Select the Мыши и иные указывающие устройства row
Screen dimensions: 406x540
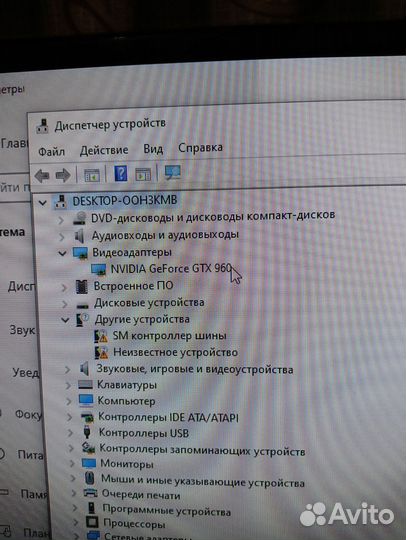point(202,481)
